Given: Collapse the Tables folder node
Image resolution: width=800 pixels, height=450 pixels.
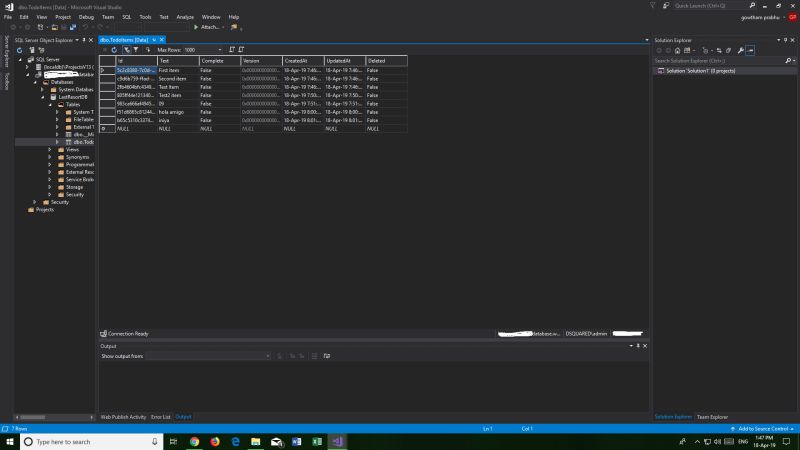Looking at the screenshot, I should tap(50, 105).
